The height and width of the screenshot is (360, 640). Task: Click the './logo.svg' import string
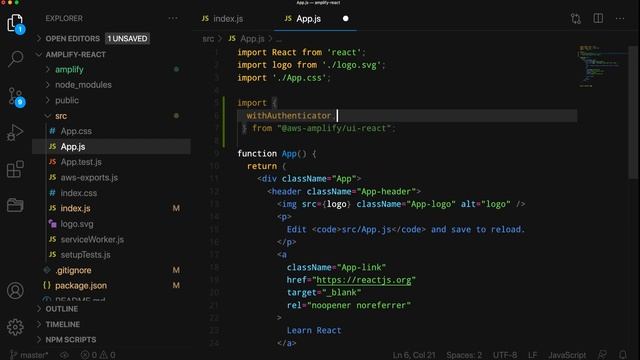tap(351, 65)
